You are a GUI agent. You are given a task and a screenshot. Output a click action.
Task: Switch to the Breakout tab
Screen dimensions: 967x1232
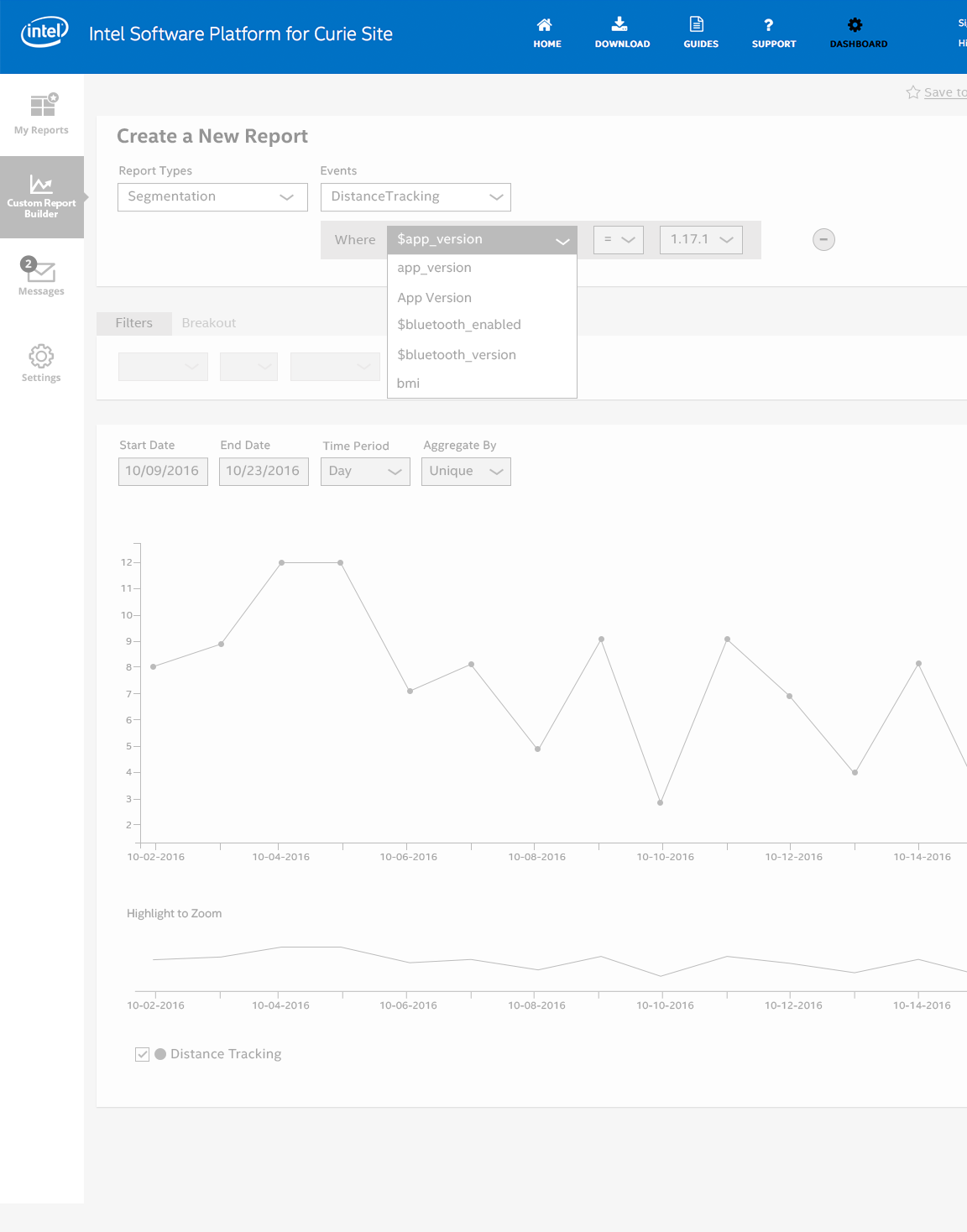click(x=208, y=323)
